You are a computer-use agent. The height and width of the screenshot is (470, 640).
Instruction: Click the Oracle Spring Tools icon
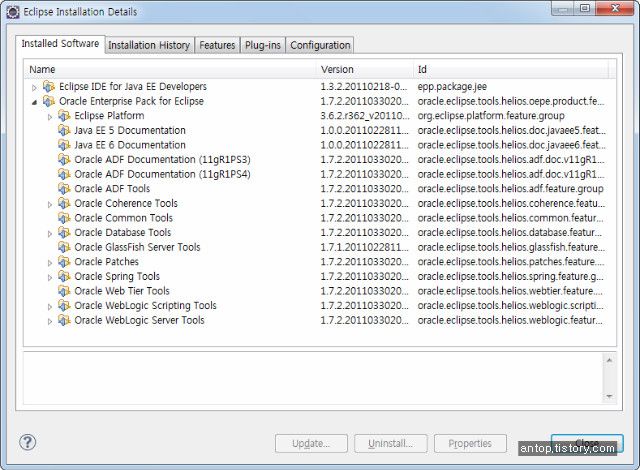[x=64, y=276]
